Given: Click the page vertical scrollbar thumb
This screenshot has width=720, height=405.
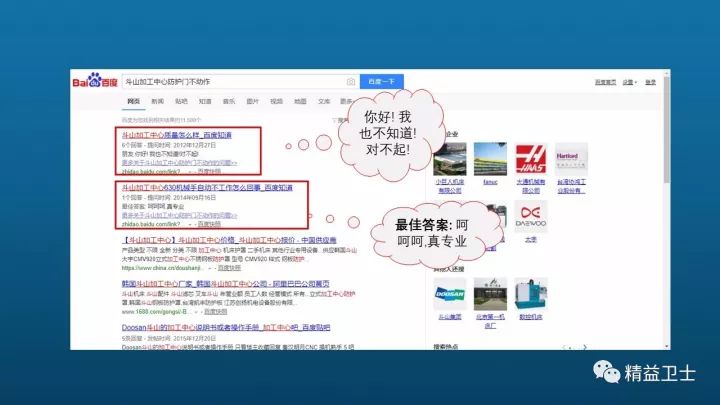Looking at the screenshot, I should point(666,130).
